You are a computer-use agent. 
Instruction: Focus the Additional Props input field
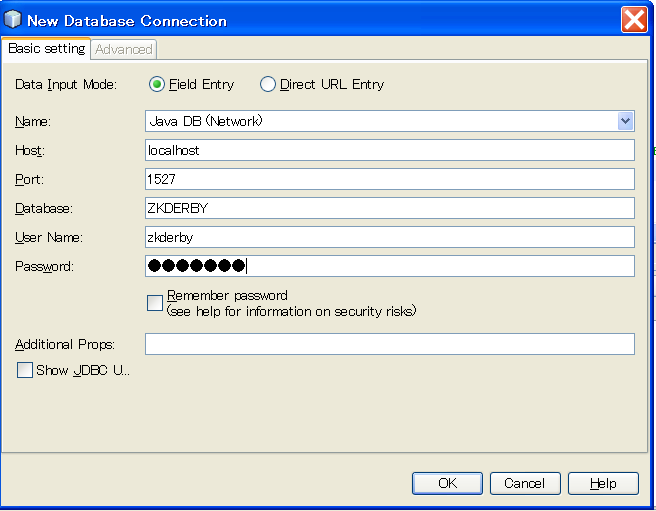[x=390, y=344]
